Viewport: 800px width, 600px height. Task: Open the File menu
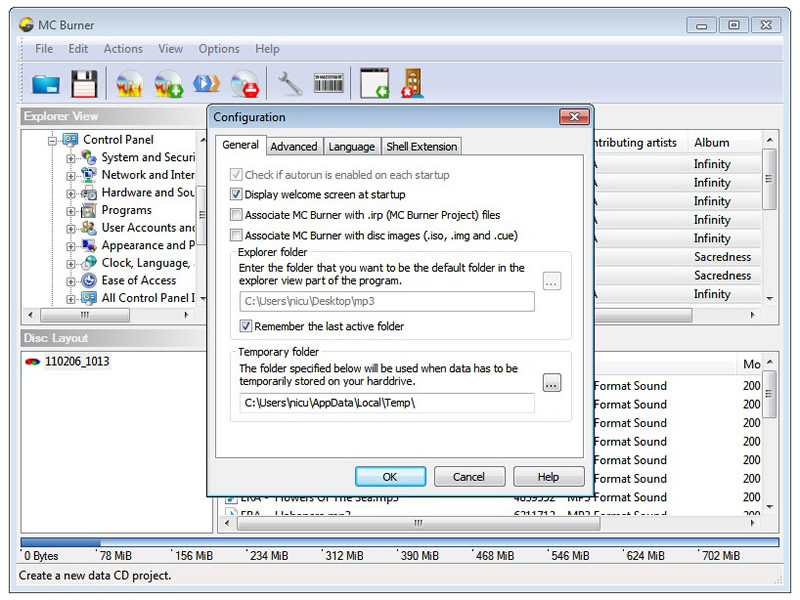pos(44,49)
